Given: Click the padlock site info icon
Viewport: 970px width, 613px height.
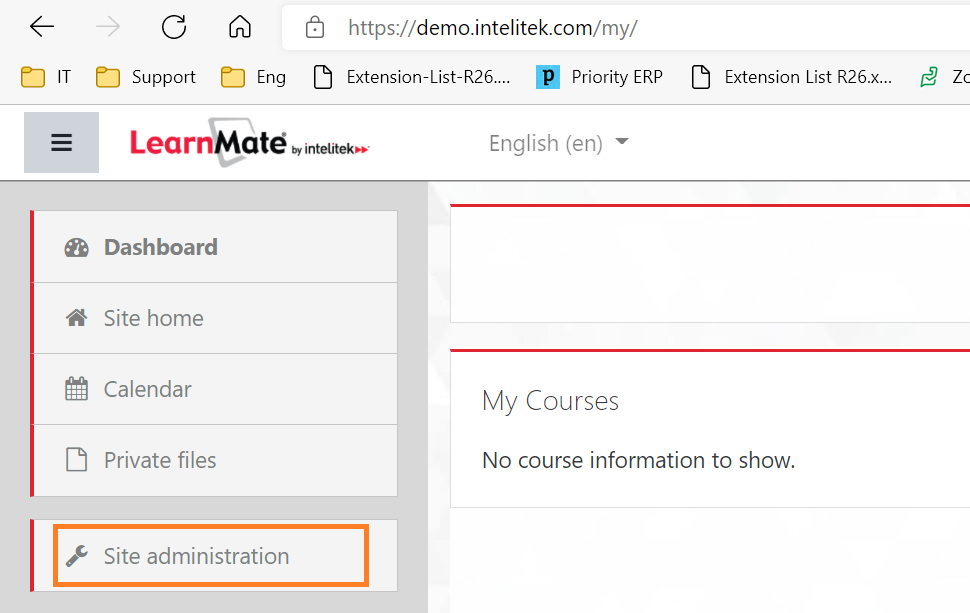Looking at the screenshot, I should (x=315, y=27).
